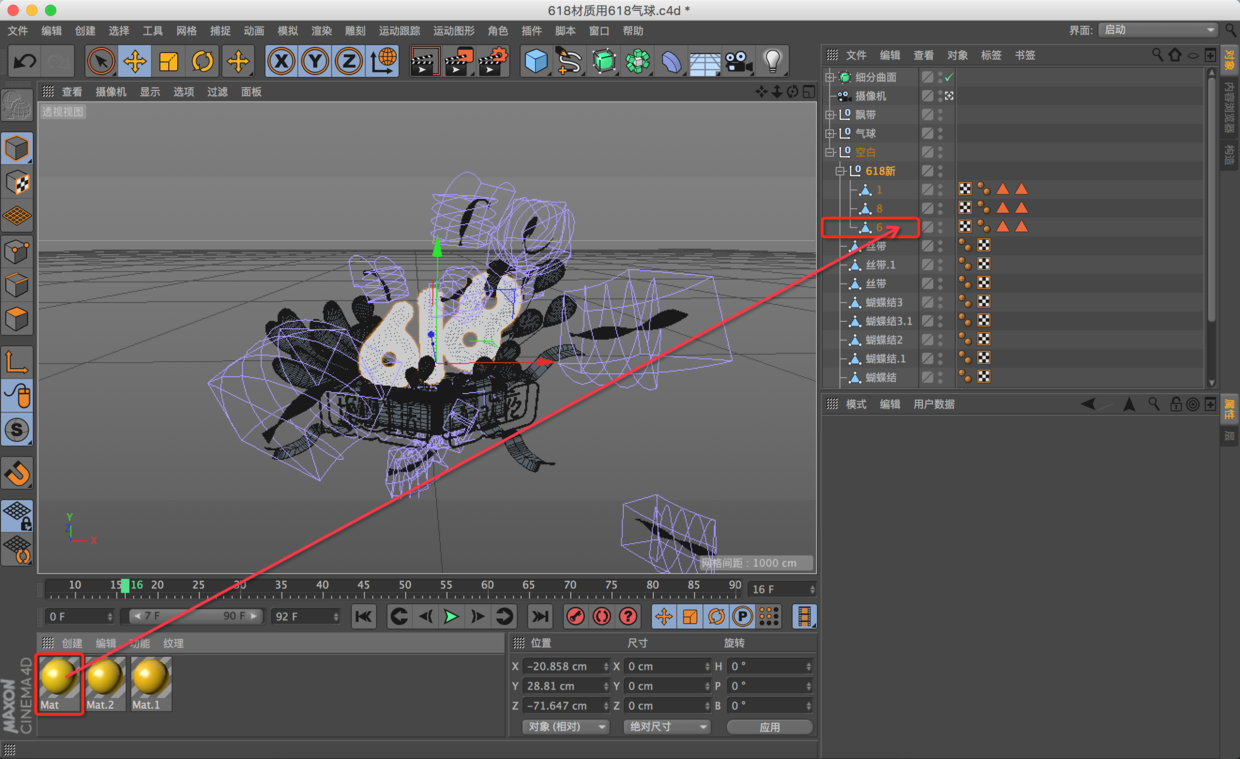Screen dimensions: 1240x759
Task: Click the Record Active Objects button
Action: [x=575, y=616]
